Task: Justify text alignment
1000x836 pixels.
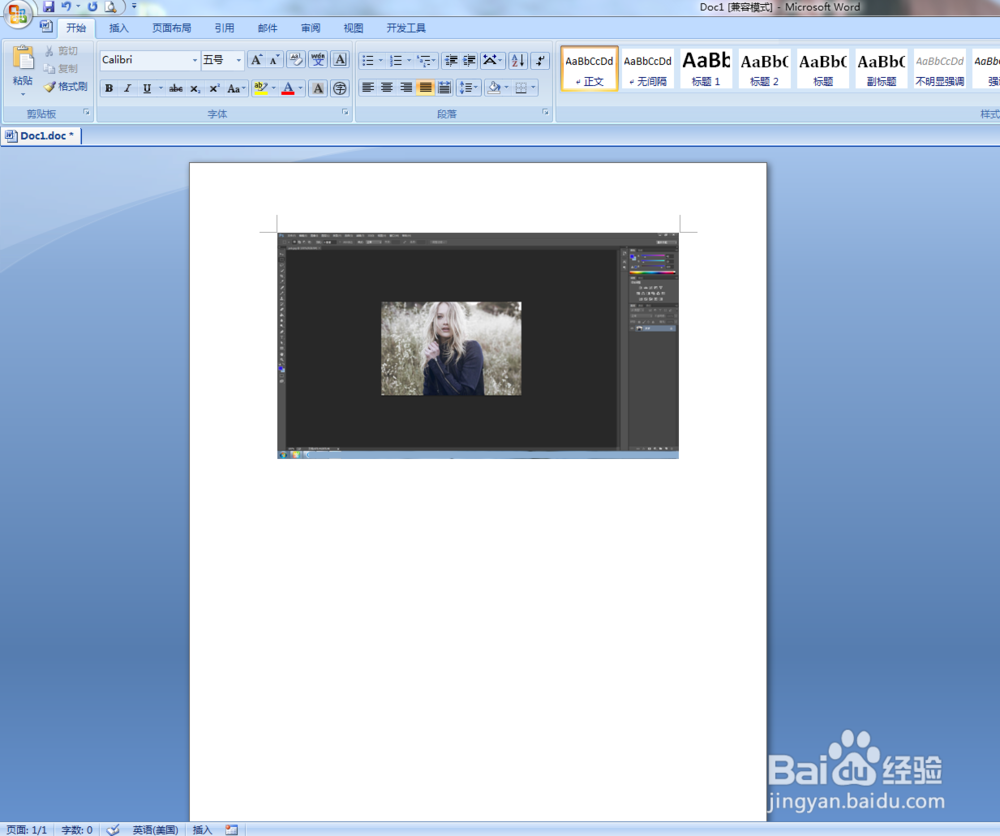Action: 425,88
